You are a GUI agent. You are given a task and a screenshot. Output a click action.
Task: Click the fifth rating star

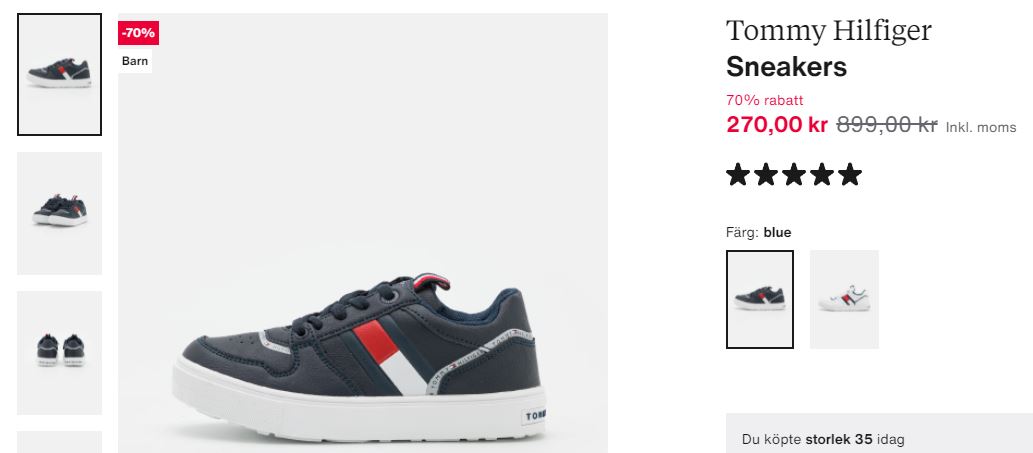[850, 174]
